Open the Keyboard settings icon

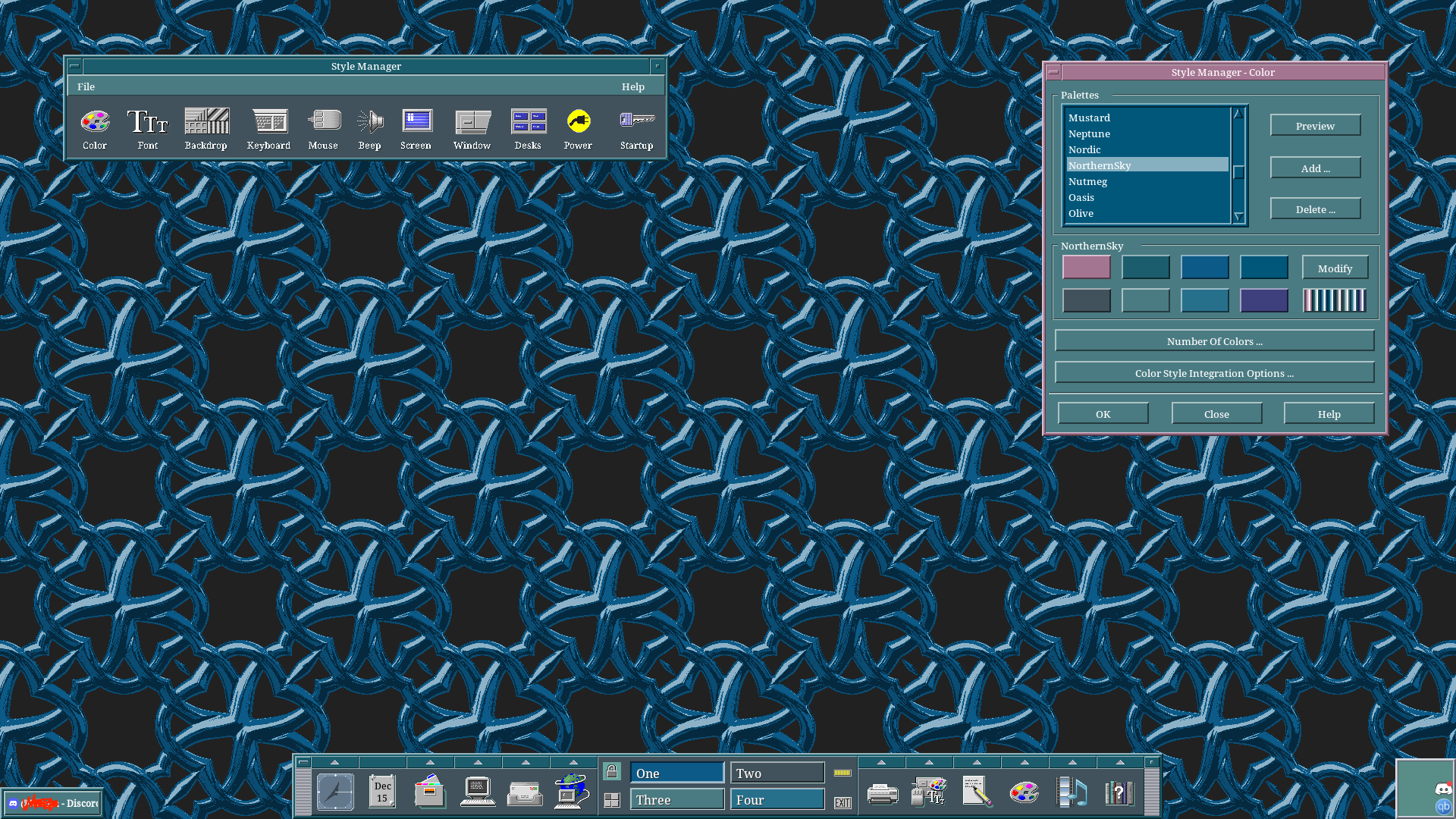tap(269, 128)
